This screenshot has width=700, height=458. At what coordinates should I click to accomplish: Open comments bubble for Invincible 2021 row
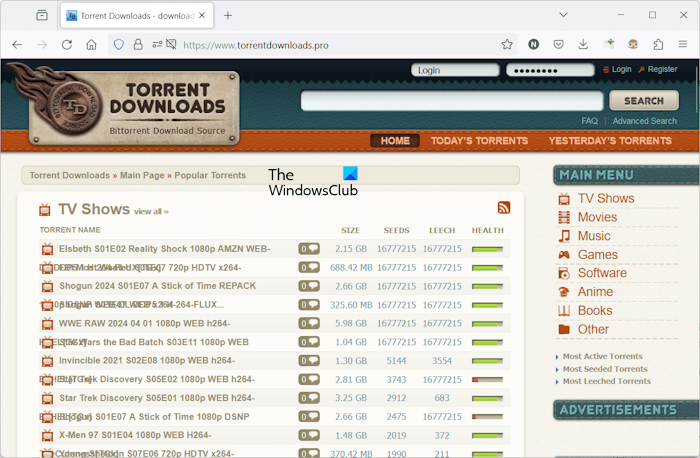(309, 360)
